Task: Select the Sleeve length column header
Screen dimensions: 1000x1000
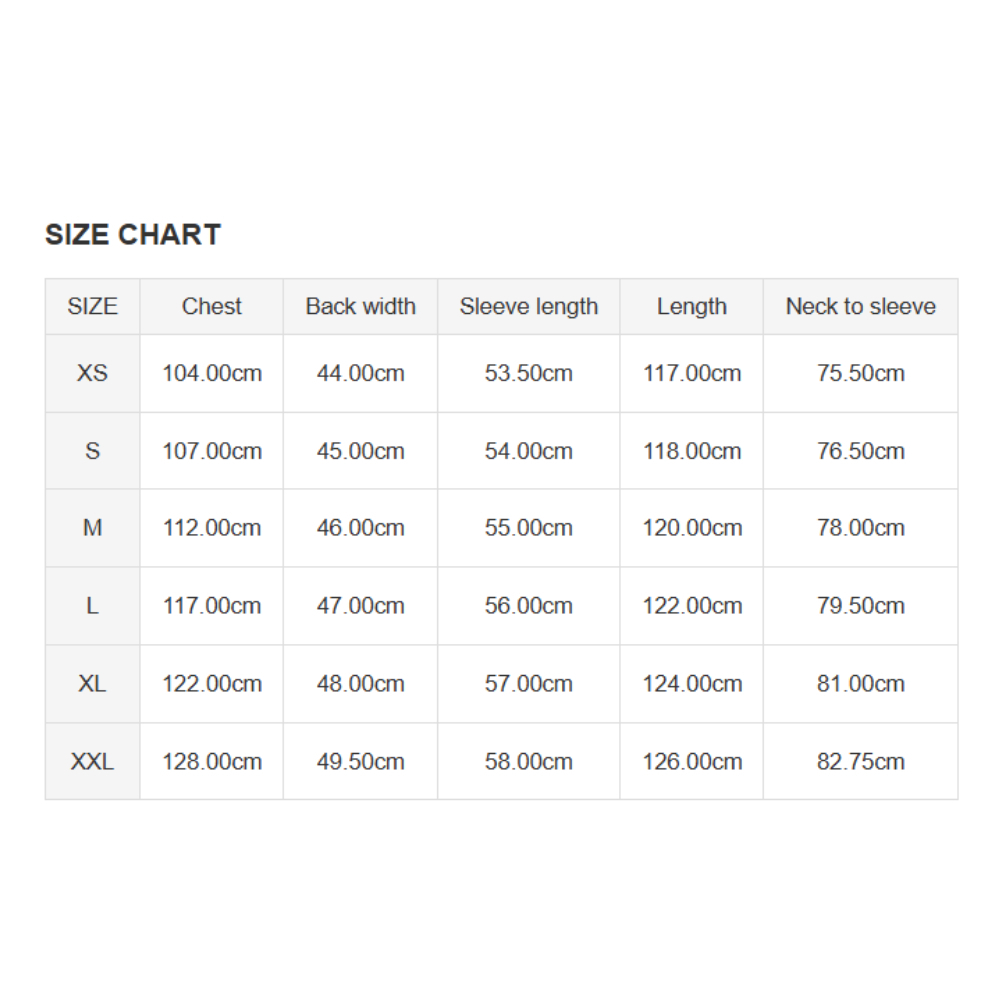Action: pyautogui.click(x=528, y=307)
